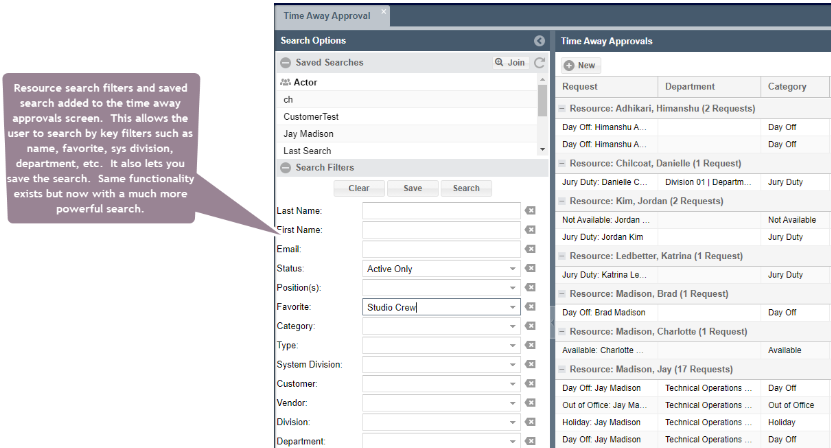Image resolution: width=831 pixels, height=448 pixels.
Task: Sort by the Request column header
Action: [606, 86]
